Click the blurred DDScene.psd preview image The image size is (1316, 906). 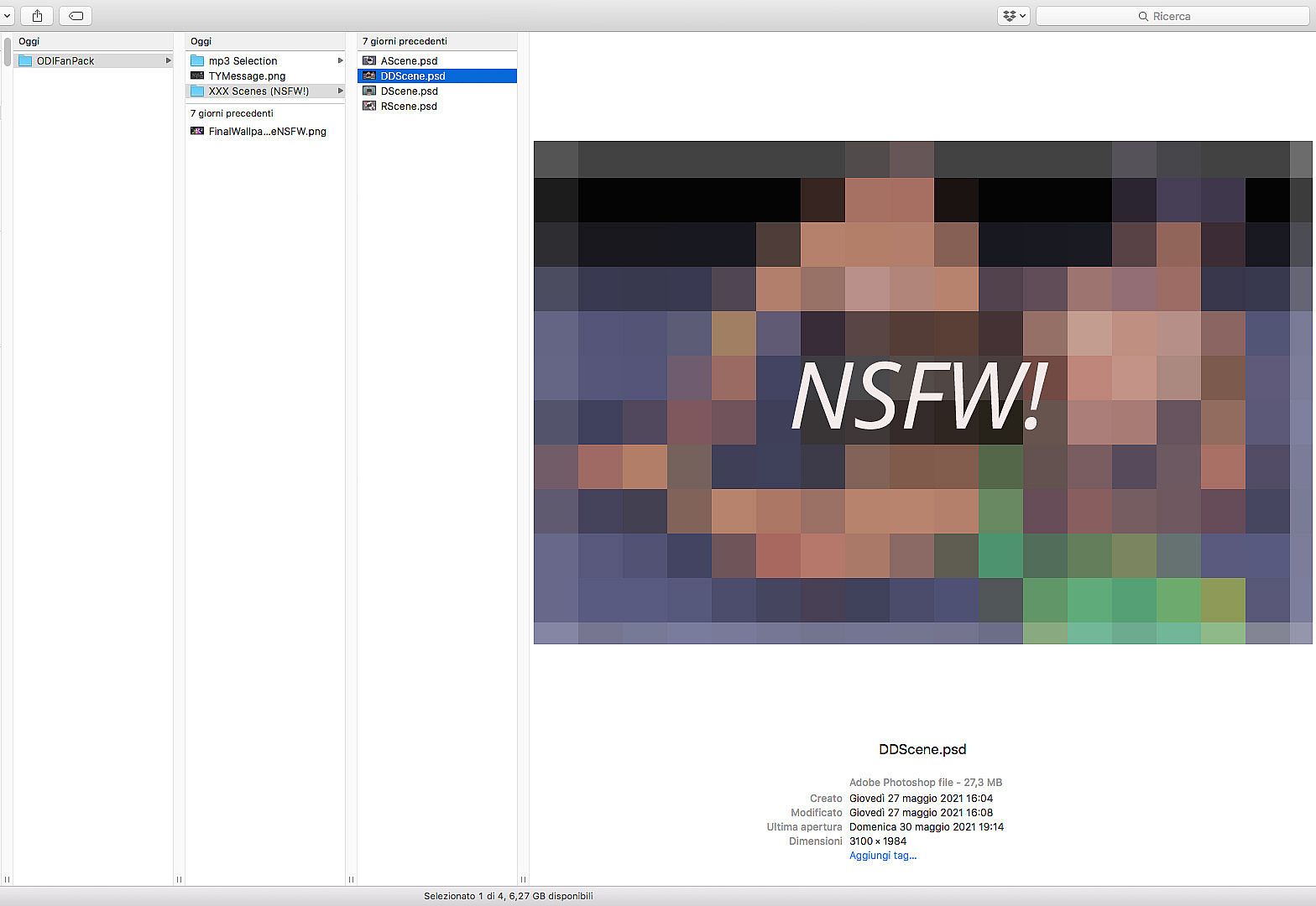coord(922,393)
